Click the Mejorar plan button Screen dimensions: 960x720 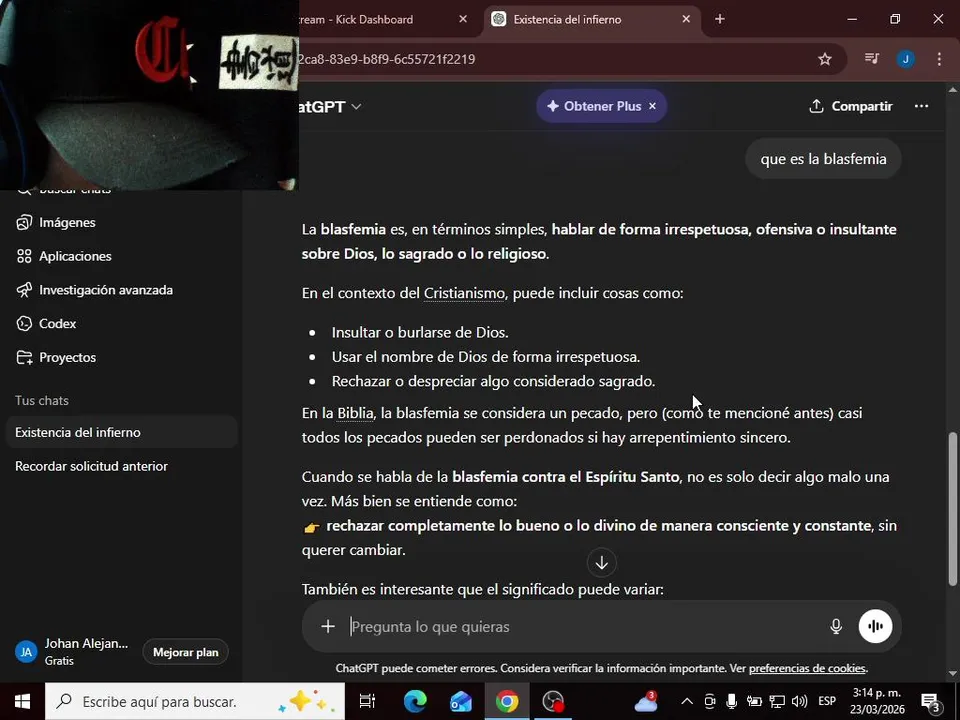tap(186, 652)
